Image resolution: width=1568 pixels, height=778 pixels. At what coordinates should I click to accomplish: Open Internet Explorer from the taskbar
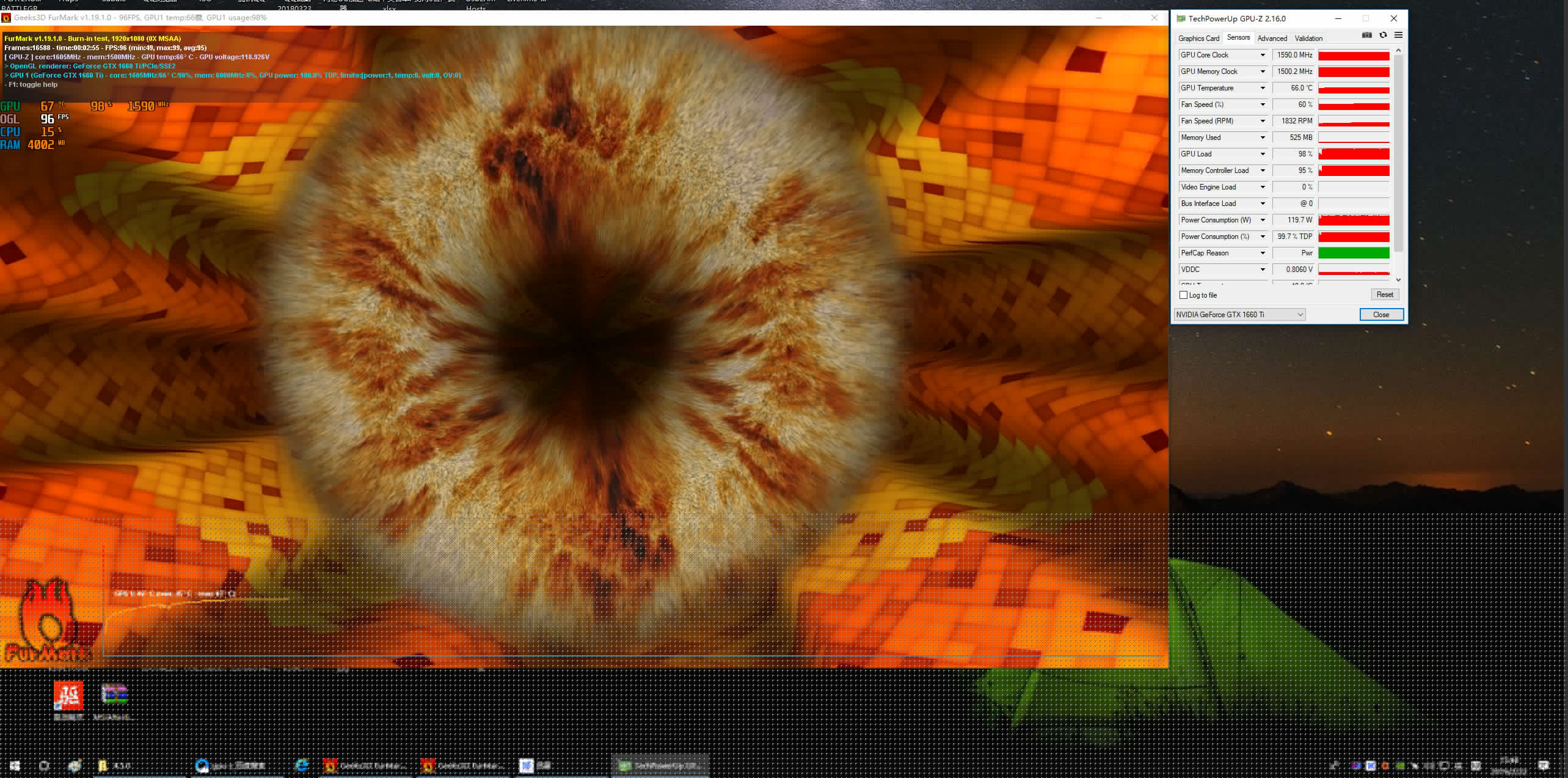click(x=302, y=765)
